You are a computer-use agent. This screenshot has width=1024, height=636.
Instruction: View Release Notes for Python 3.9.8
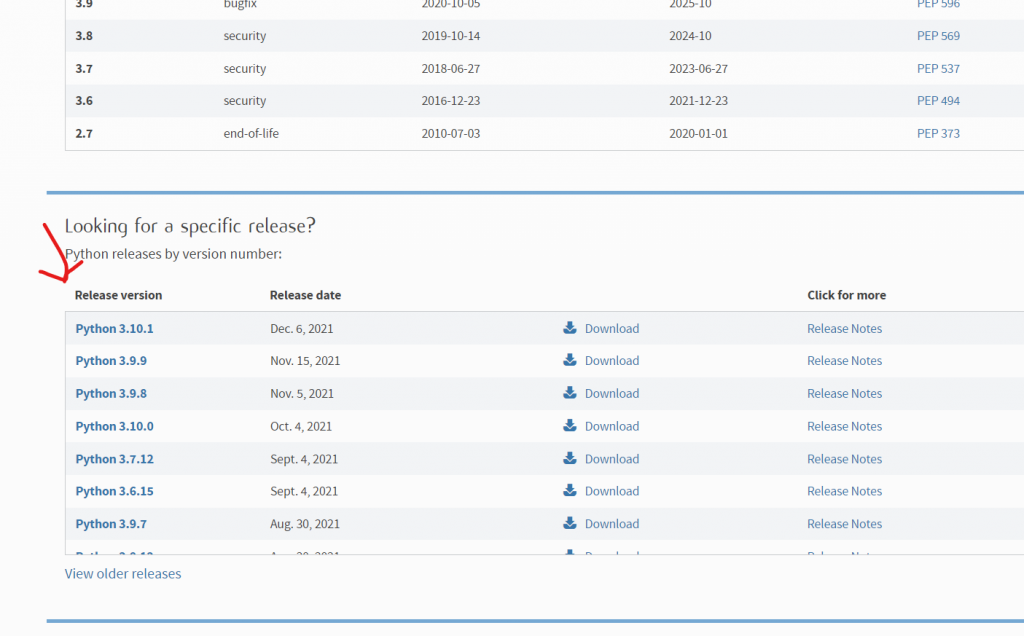tap(844, 393)
